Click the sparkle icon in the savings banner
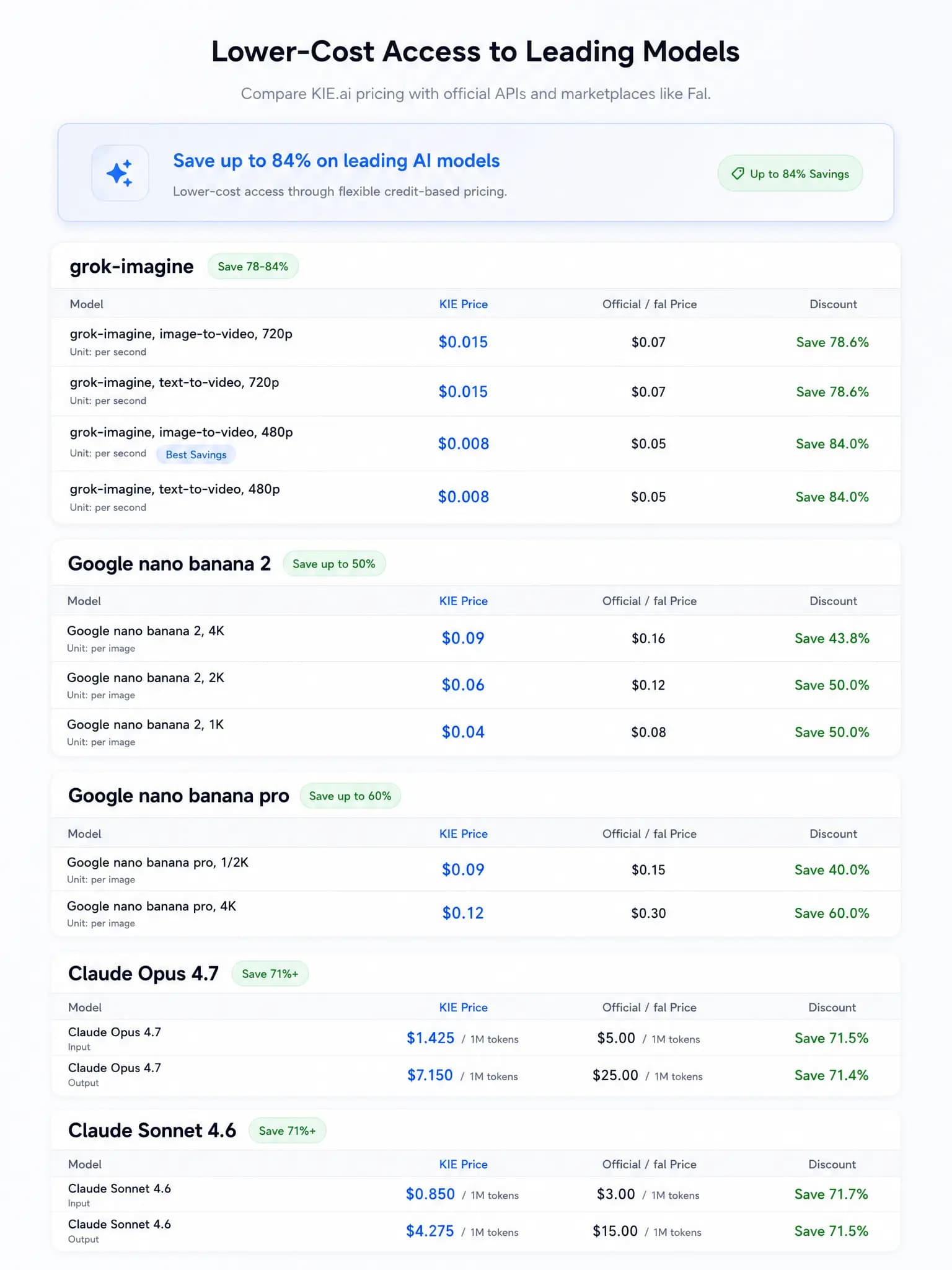The height and width of the screenshot is (1270, 952). pyautogui.click(x=120, y=173)
